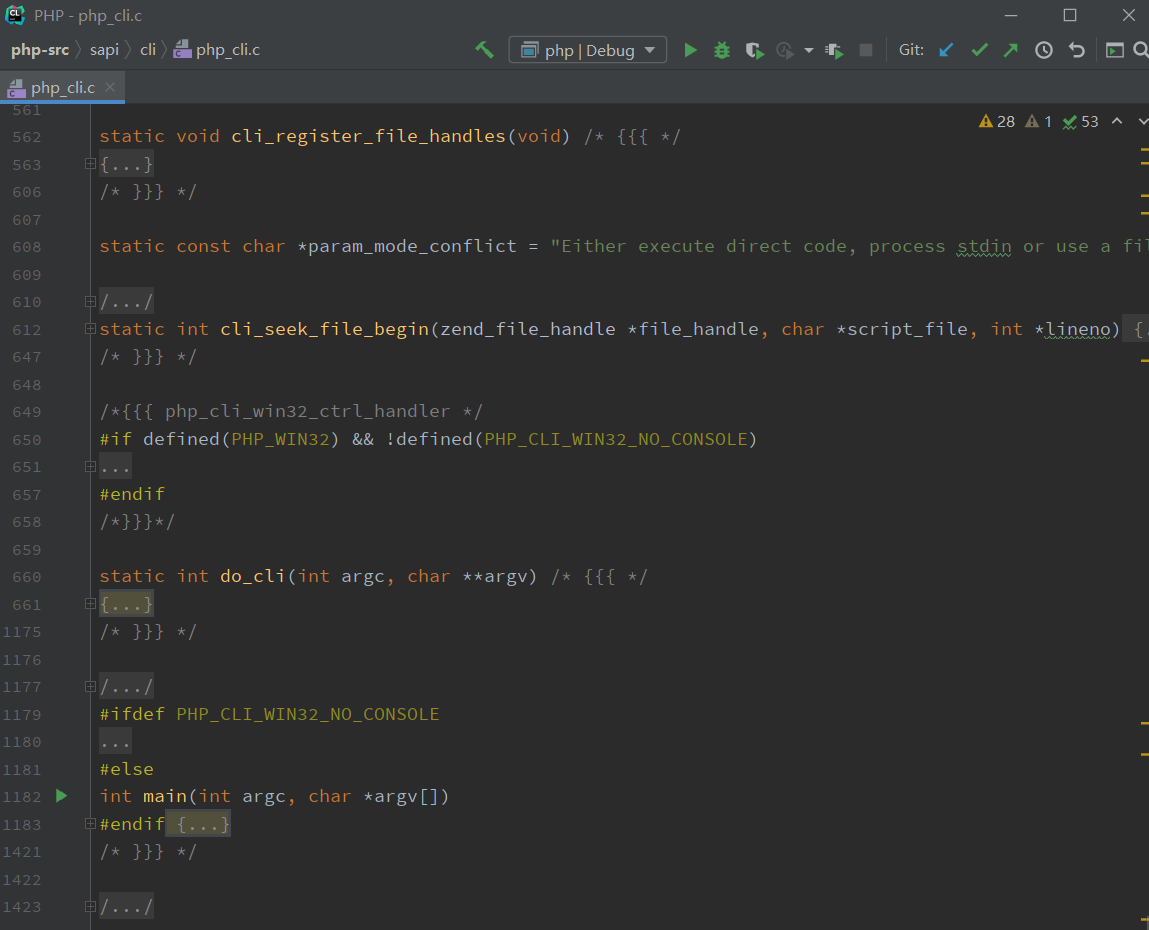Click sapi breadcrumb
Viewport: 1149px width, 930px height.
pyautogui.click(x=104, y=50)
